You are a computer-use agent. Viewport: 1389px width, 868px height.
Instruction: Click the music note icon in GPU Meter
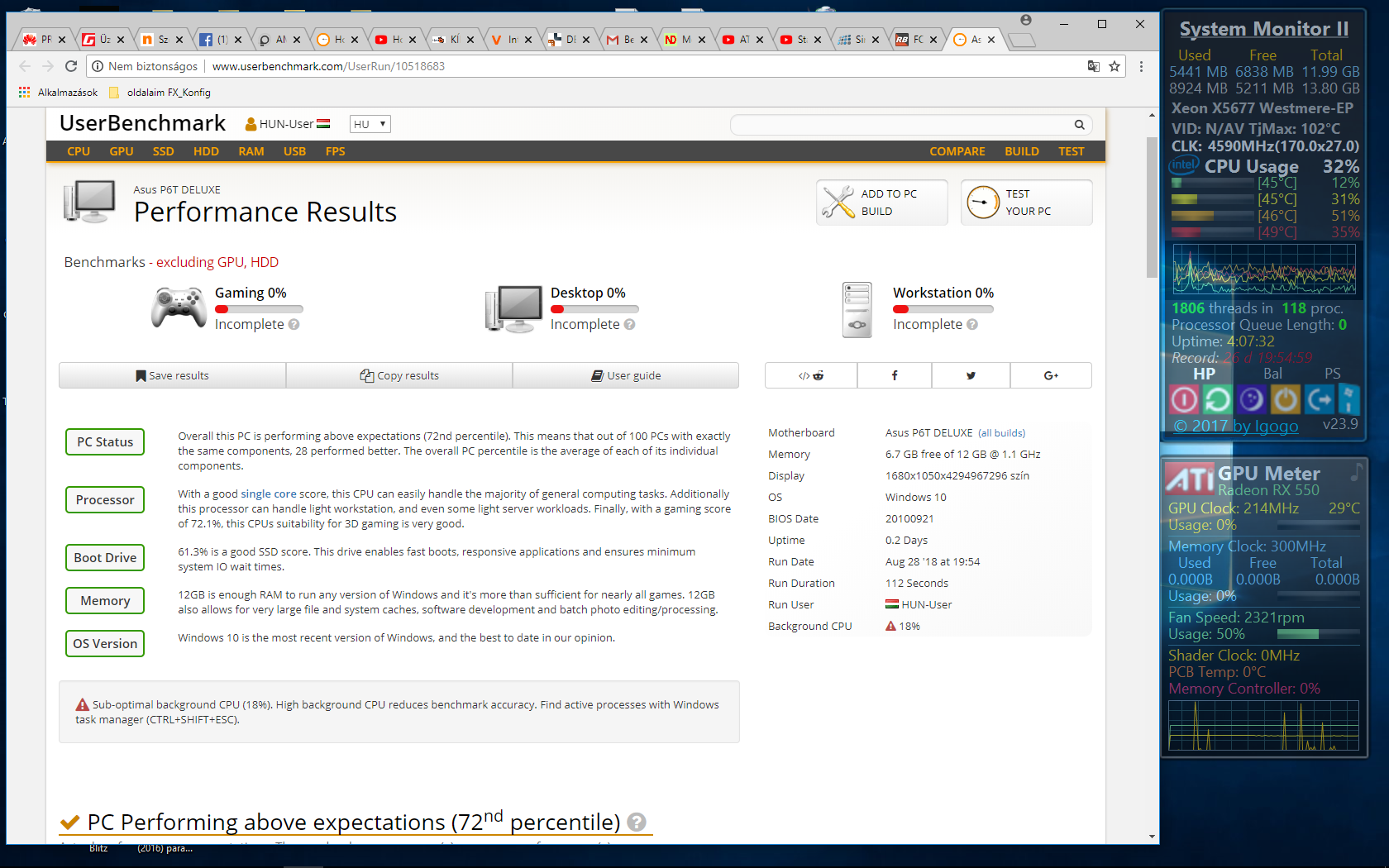coord(1356,472)
